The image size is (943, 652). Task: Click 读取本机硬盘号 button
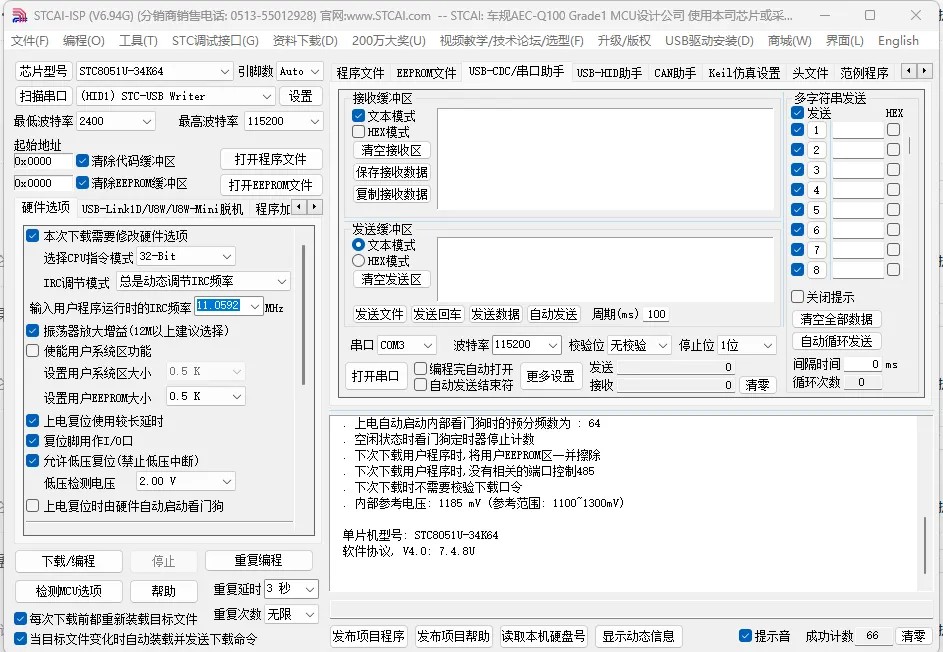[x=543, y=636]
